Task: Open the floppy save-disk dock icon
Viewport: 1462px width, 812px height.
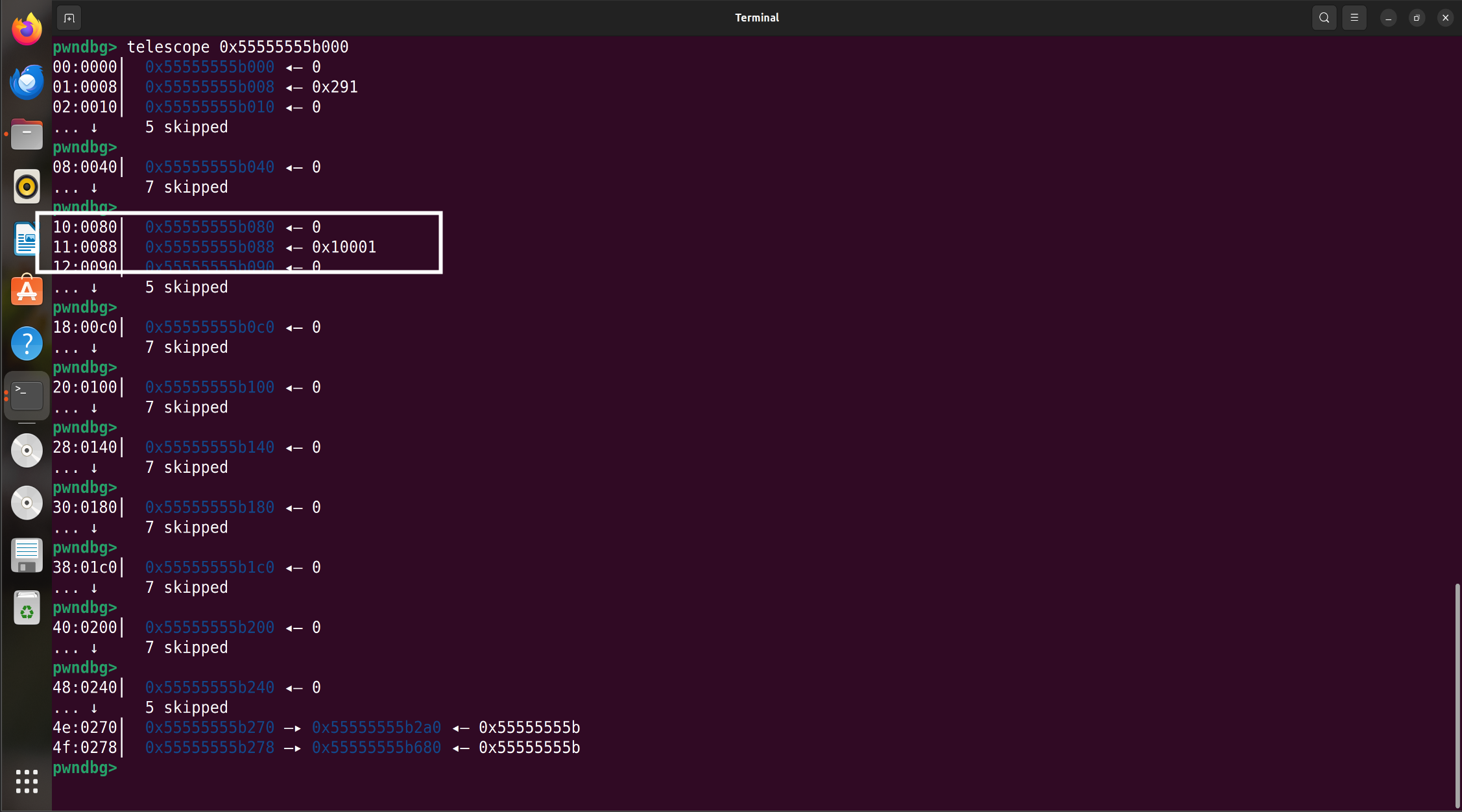Action: tap(27, 555)
